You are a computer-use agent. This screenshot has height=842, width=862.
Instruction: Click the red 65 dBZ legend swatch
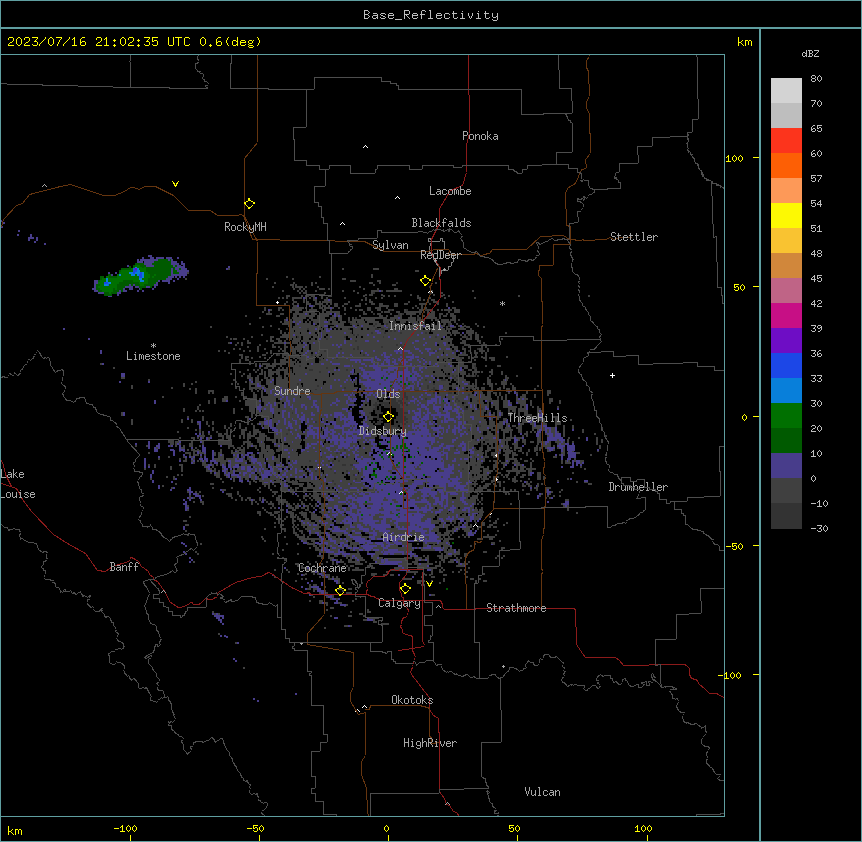pos(786,140)
